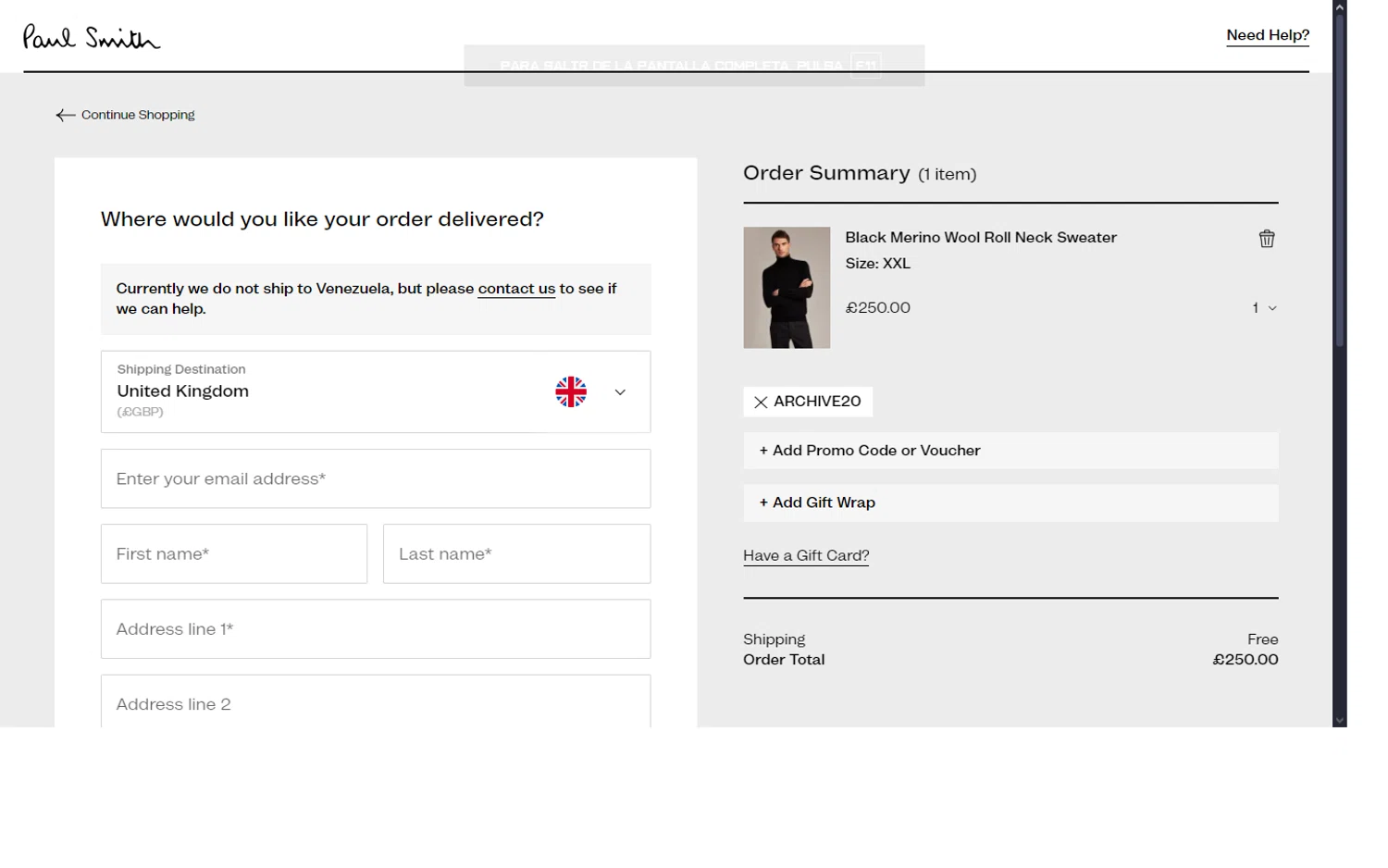Remove the ARCHIVE20 promo code
The width and height of the screenshot is (1388, 868).
tap(761, 402)
